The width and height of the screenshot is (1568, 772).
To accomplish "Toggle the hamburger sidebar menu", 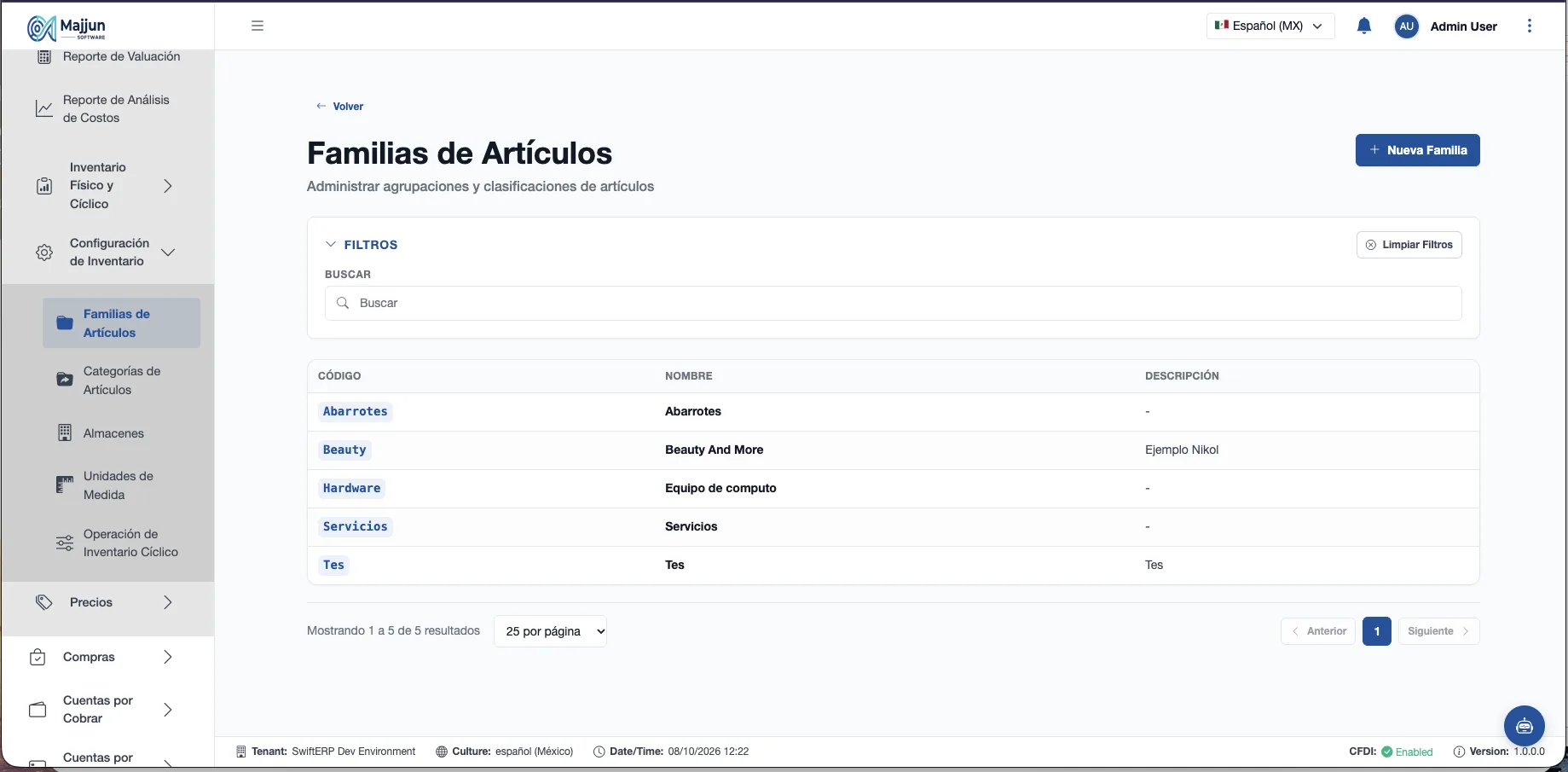I will click(x=257, y=26).
